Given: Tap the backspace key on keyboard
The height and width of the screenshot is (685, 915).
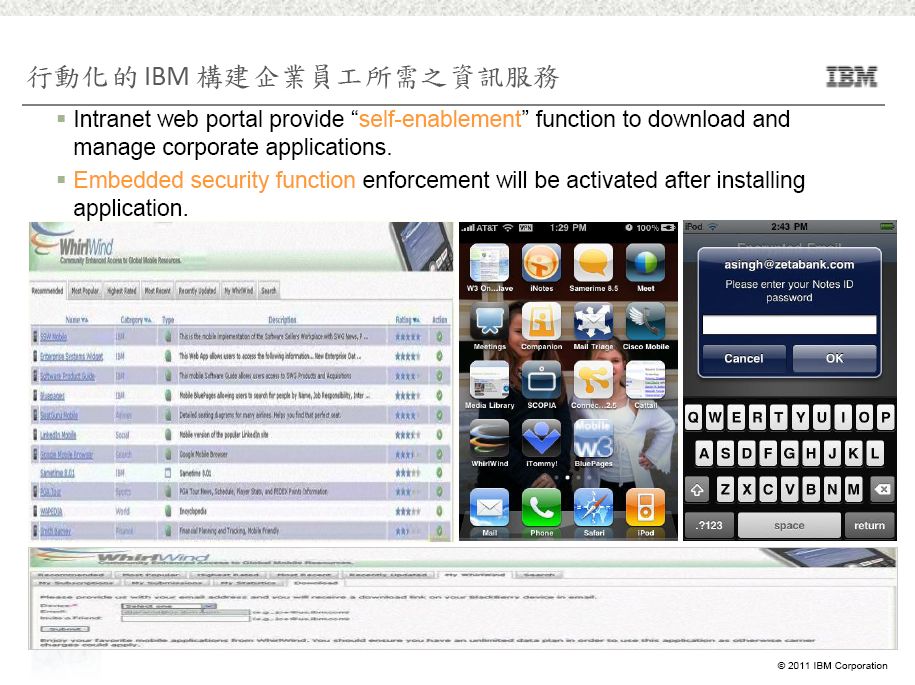Looking at the screenshot, I should (882, 490).
